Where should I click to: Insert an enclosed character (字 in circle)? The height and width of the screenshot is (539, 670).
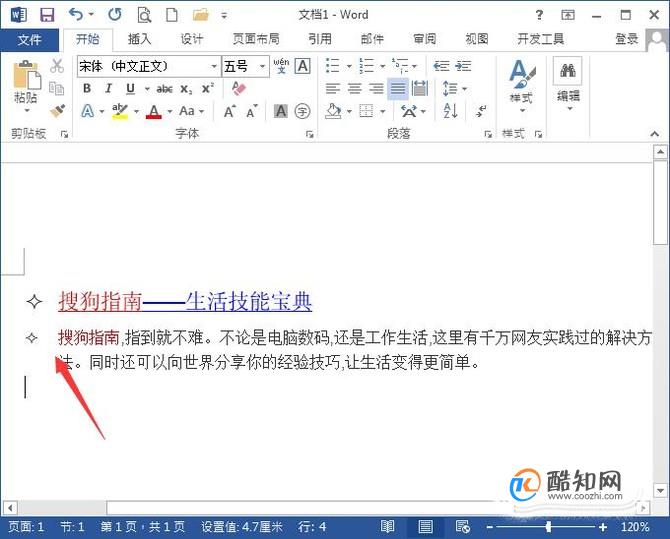[303, 112]
